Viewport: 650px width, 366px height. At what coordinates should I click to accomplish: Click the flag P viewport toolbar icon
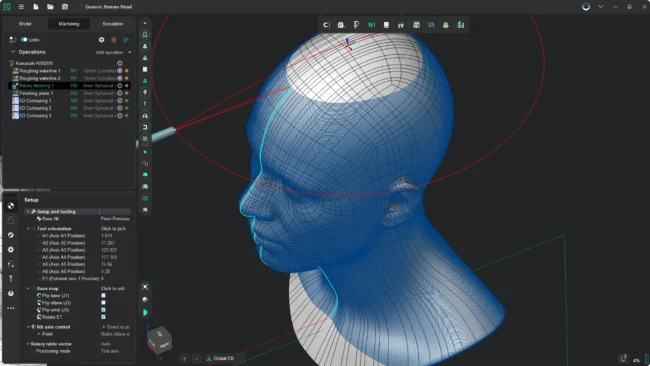[x=356, y=25]
